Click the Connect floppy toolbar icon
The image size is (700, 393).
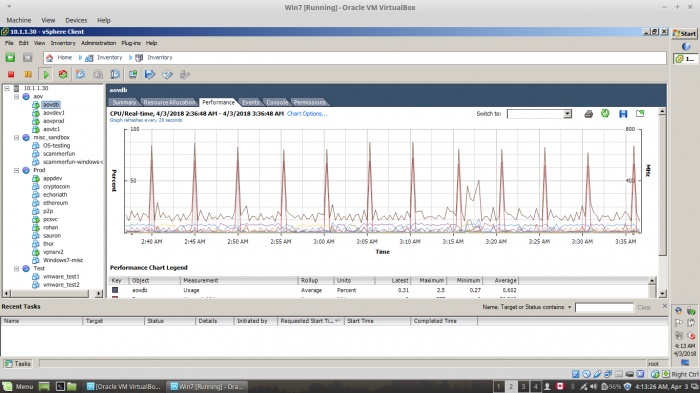[150, 75]
